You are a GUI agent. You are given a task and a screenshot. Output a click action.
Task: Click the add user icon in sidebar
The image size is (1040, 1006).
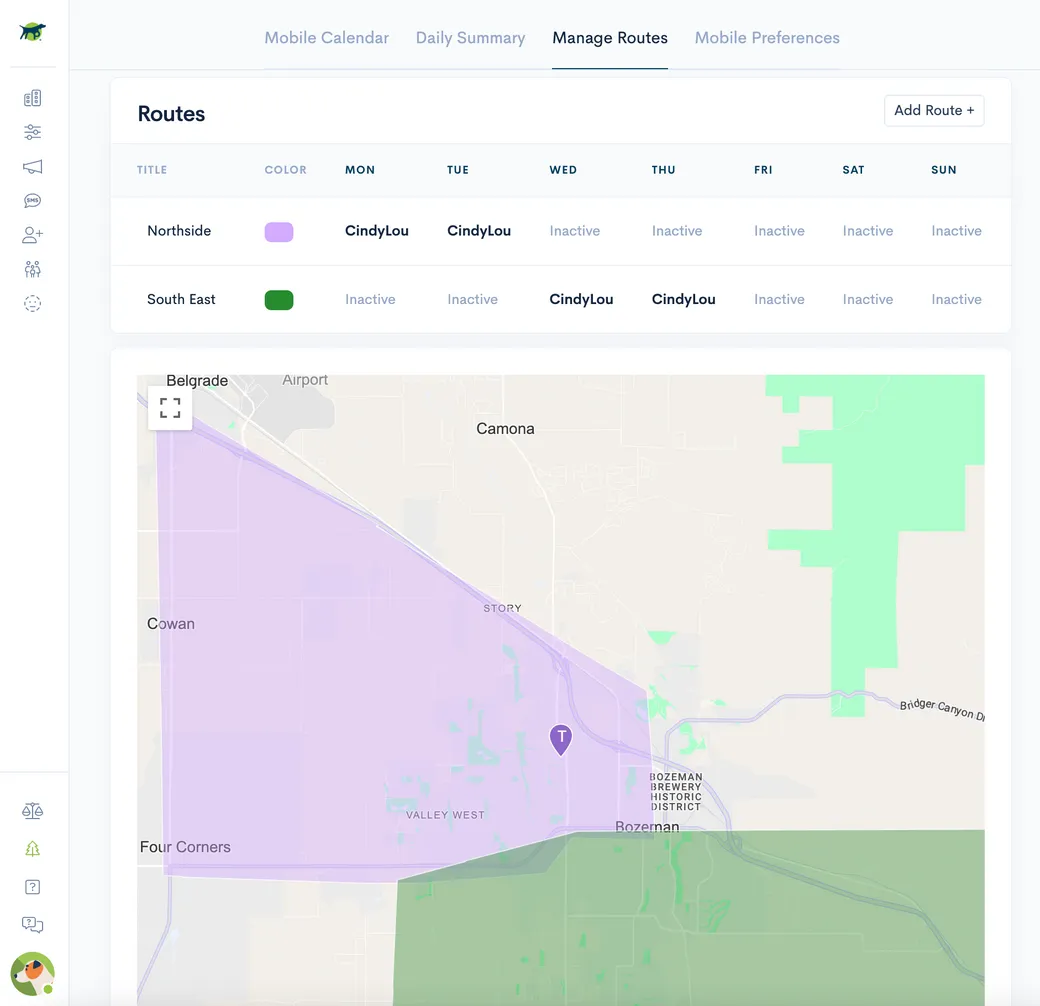32,235
